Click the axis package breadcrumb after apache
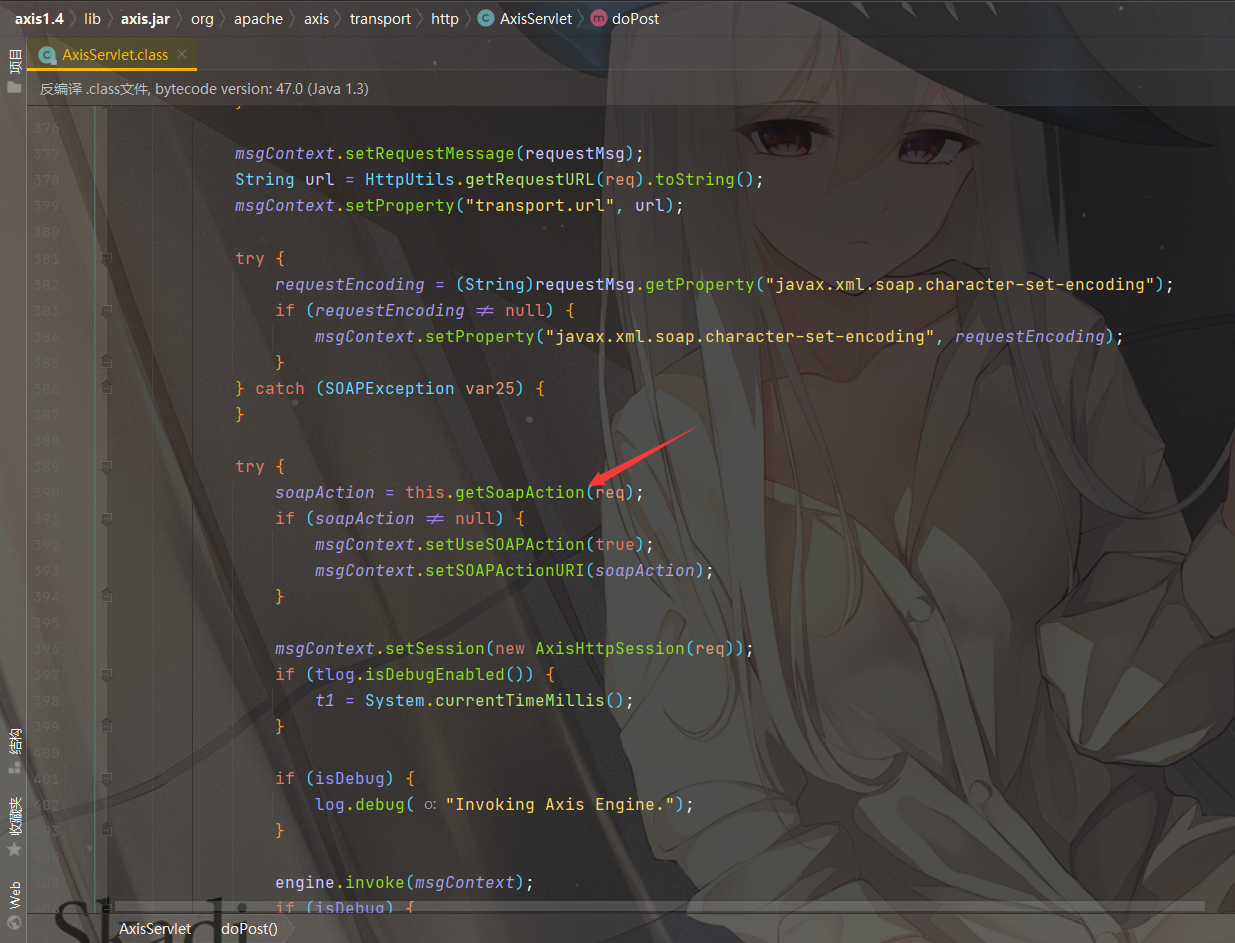 tap(316, 18)
